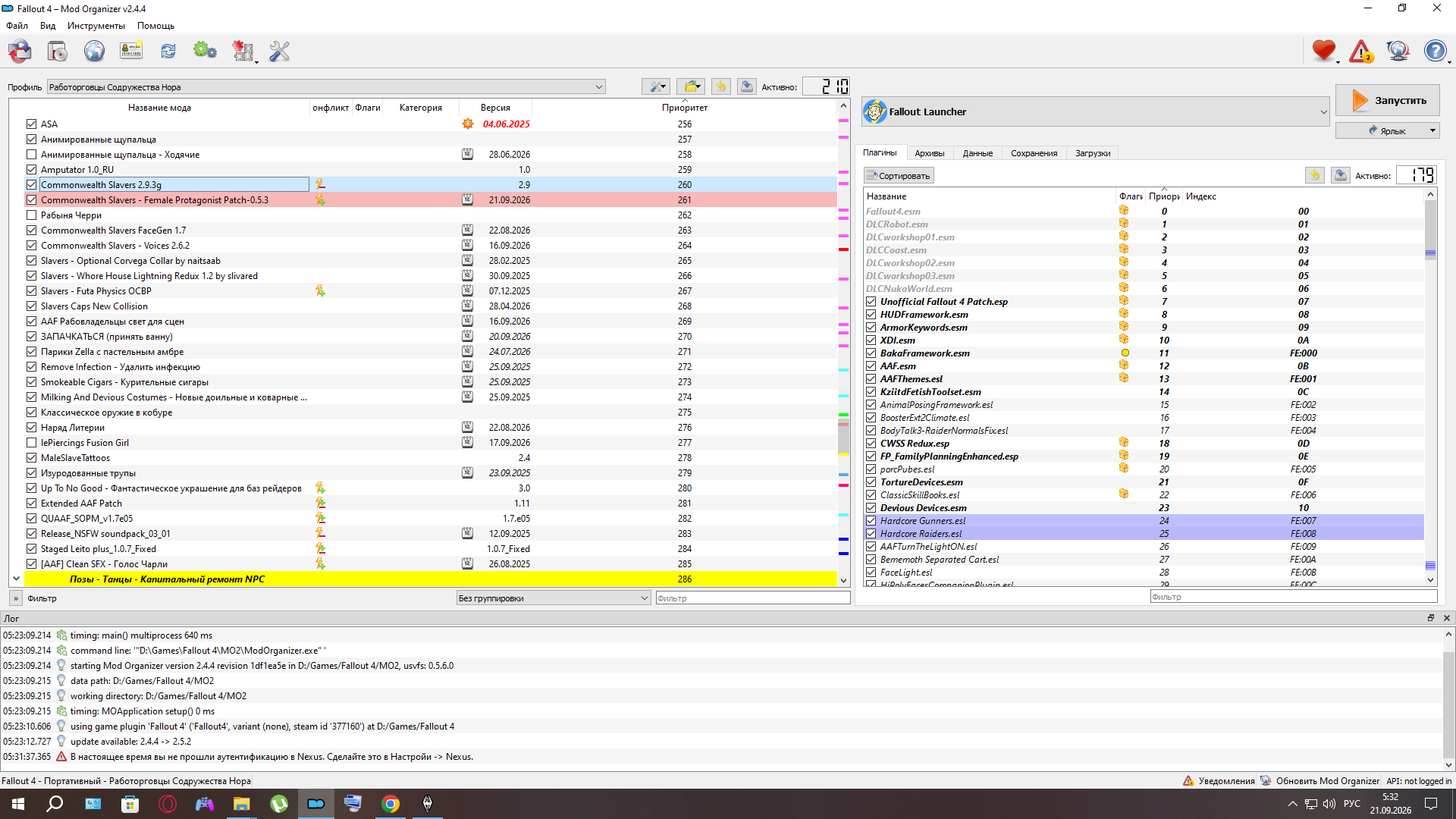
Task: Open the Помощь menu
Action: pos(155,26)
